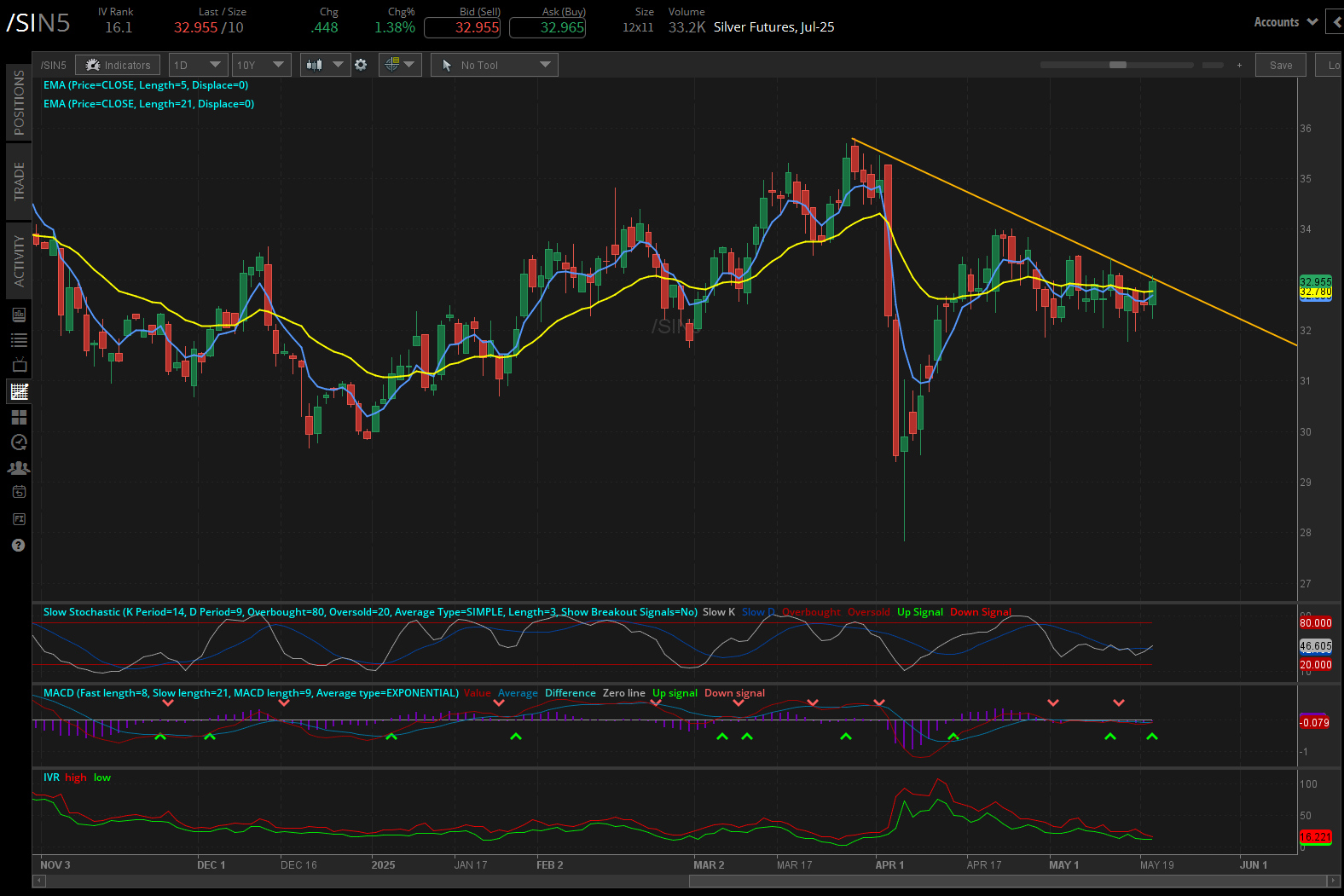The width and height of the screenshot is (1344, 896).
Task: Open the POSITIONS side tab
Action: (19, 103)
